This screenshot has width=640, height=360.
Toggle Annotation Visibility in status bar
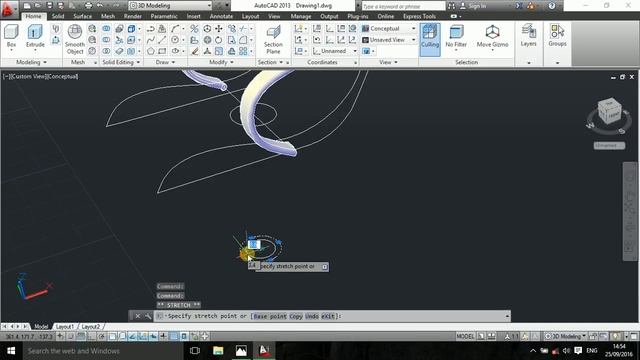pyautogui.click(x=524, y=336)
